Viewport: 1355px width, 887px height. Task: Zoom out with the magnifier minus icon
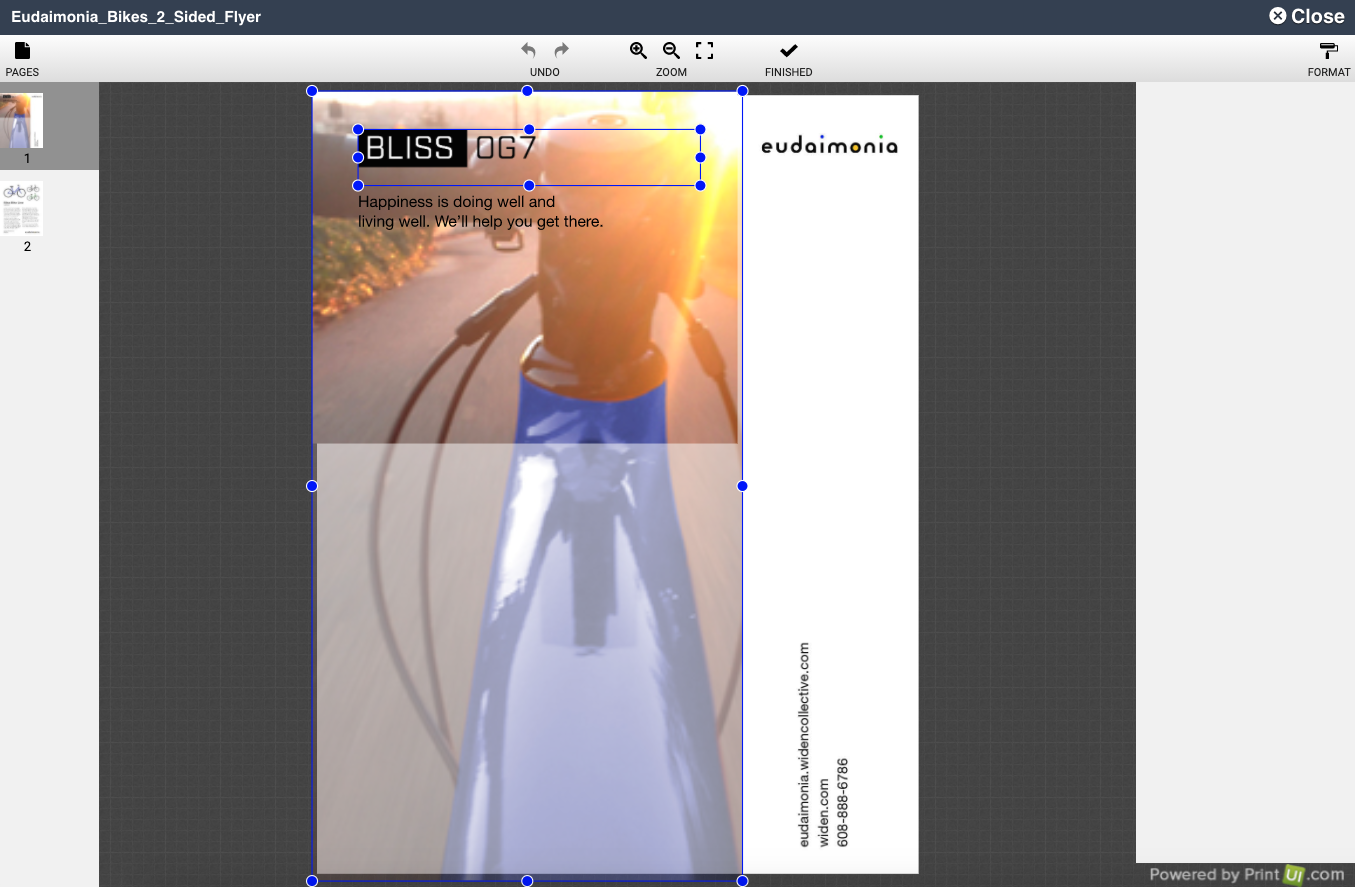coord(672,51)
